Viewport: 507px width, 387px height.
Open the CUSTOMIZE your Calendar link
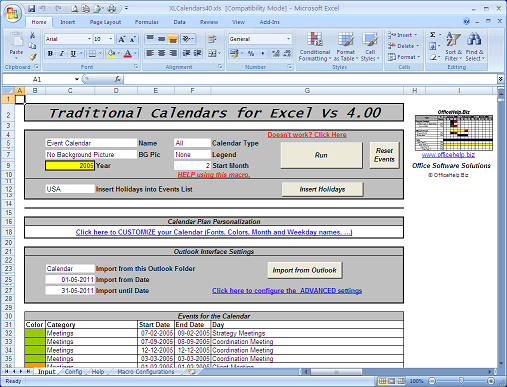(x=214, y=232)
